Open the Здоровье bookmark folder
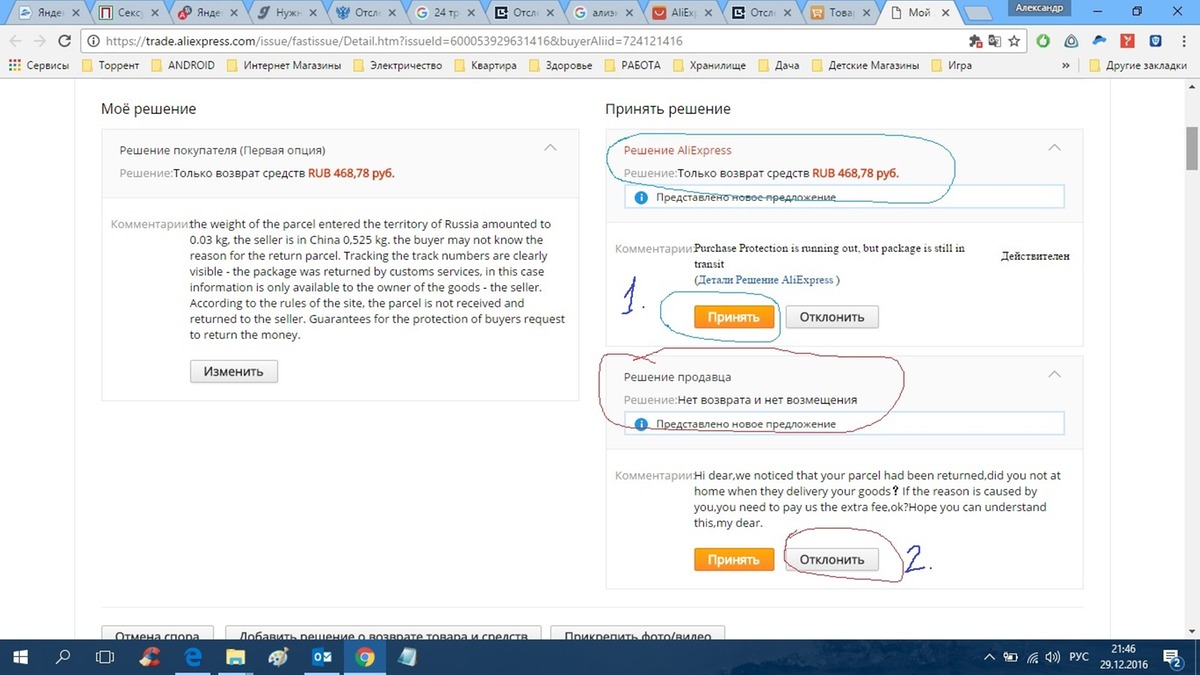The image size is (1200, 675). click(x=561, y=65)
